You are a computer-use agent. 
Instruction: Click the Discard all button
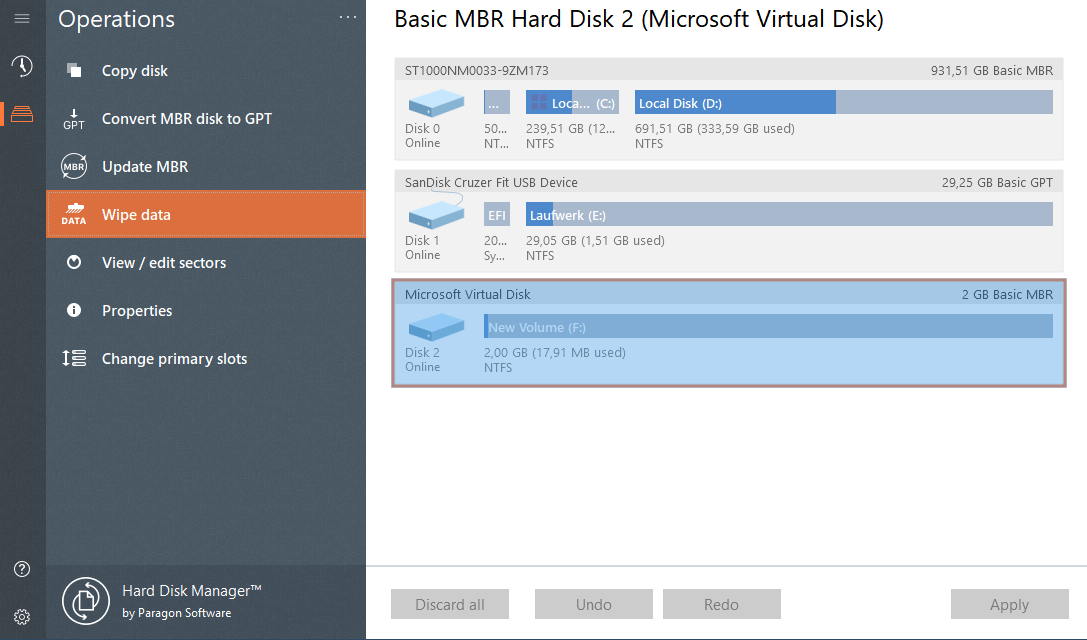450,604
